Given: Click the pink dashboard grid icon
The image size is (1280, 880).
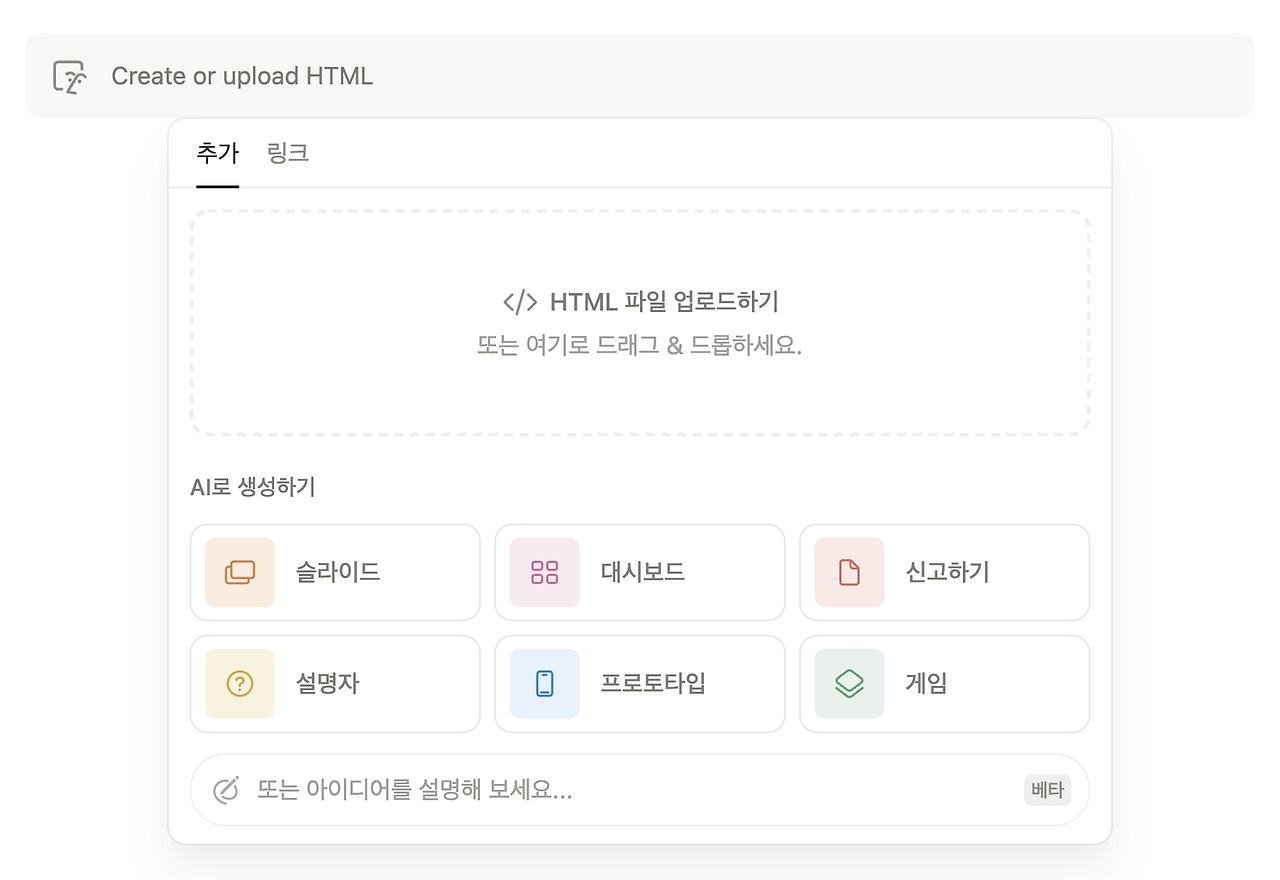Looking at the screenshot, I should point(545,572).
